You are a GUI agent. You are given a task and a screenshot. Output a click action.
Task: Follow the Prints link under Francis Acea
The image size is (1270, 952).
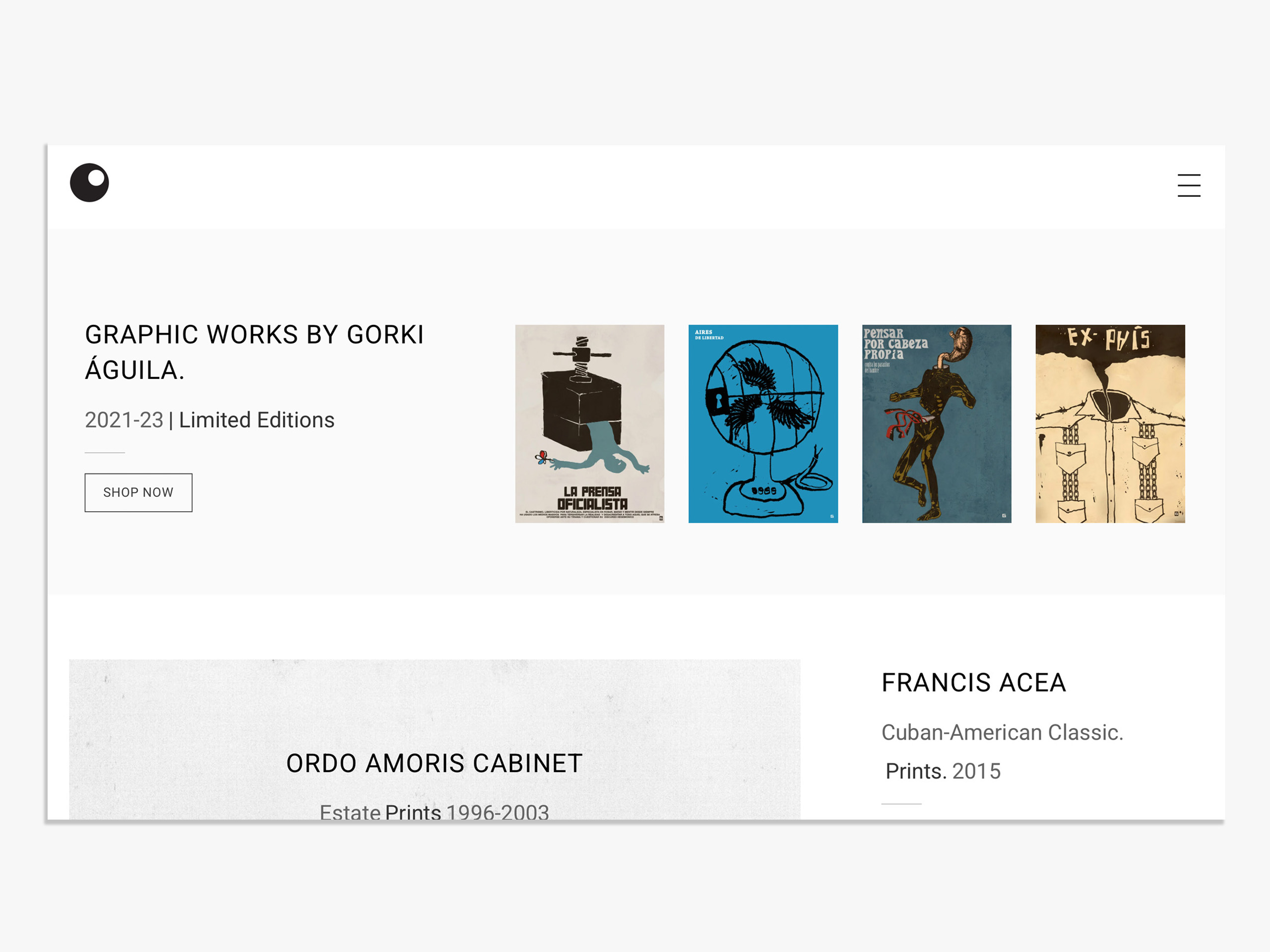click(x=916, y=771)
